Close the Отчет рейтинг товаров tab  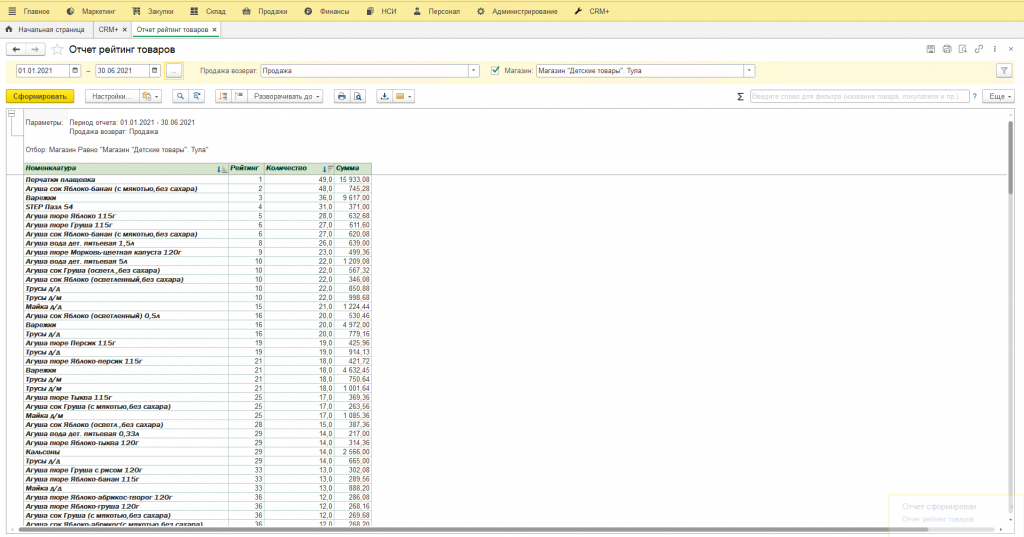coord(214,29)
